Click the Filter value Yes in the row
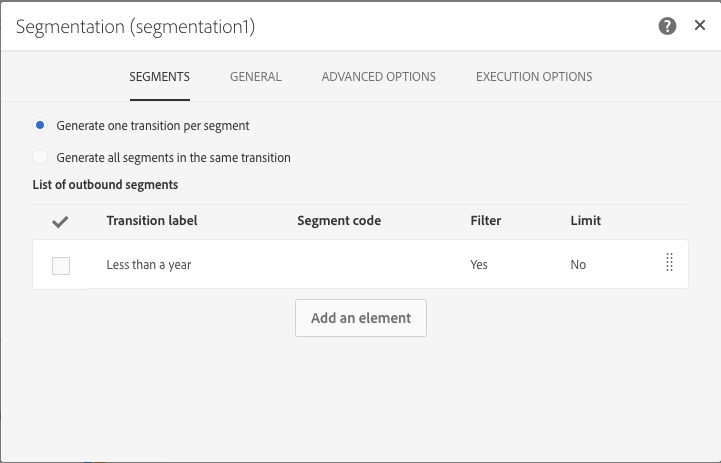This screenshot has width=721, height=463. tap(479, 265)
